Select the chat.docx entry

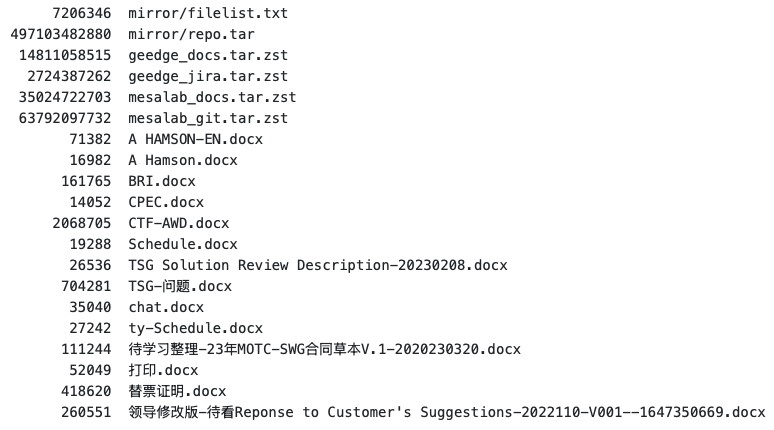166,308
